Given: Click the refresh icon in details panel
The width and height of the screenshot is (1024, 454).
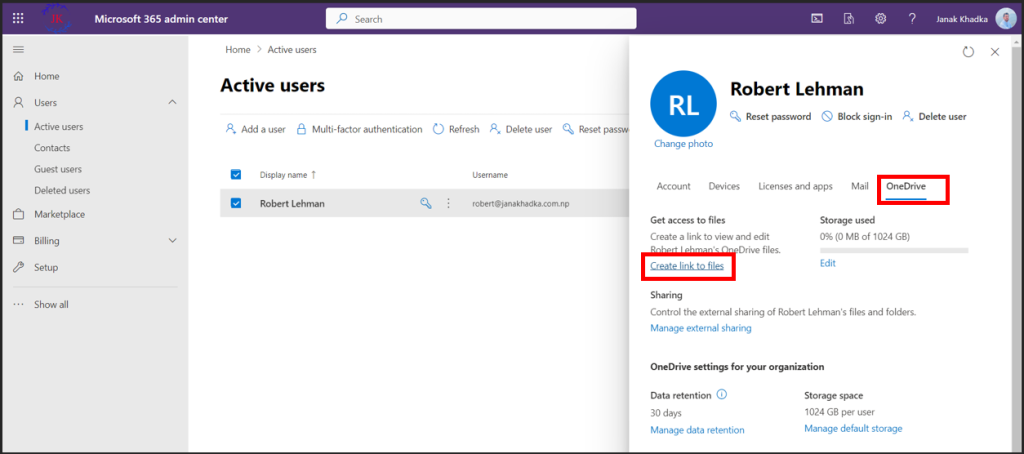Looking at the screenshot, I should [x=968, y=52].
